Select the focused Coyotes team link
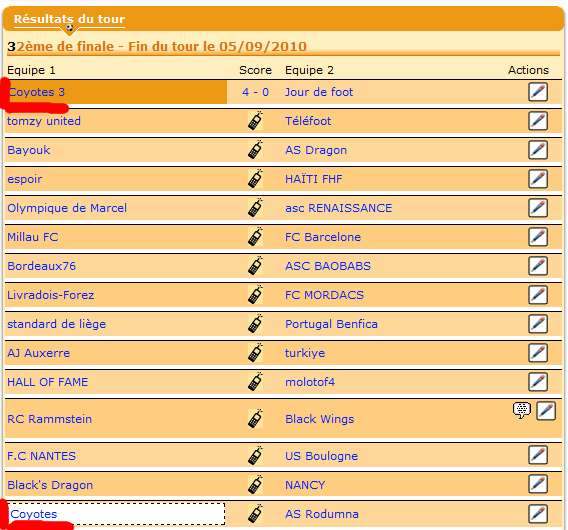The image size is (568, 530). pyautogui.click(x=34, y=514)
